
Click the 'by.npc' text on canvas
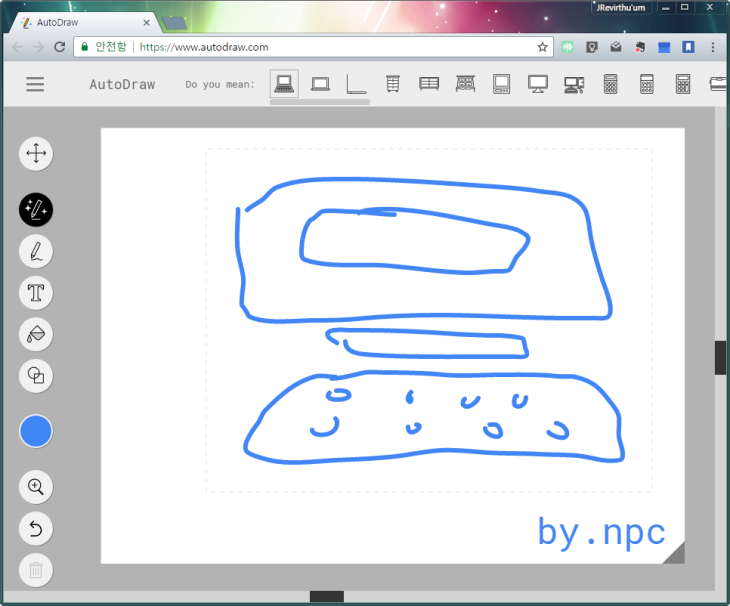601,532
